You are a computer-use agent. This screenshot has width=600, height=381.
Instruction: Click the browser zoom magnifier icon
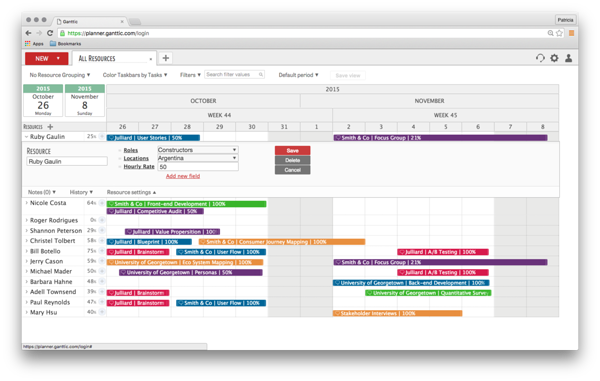550,33
